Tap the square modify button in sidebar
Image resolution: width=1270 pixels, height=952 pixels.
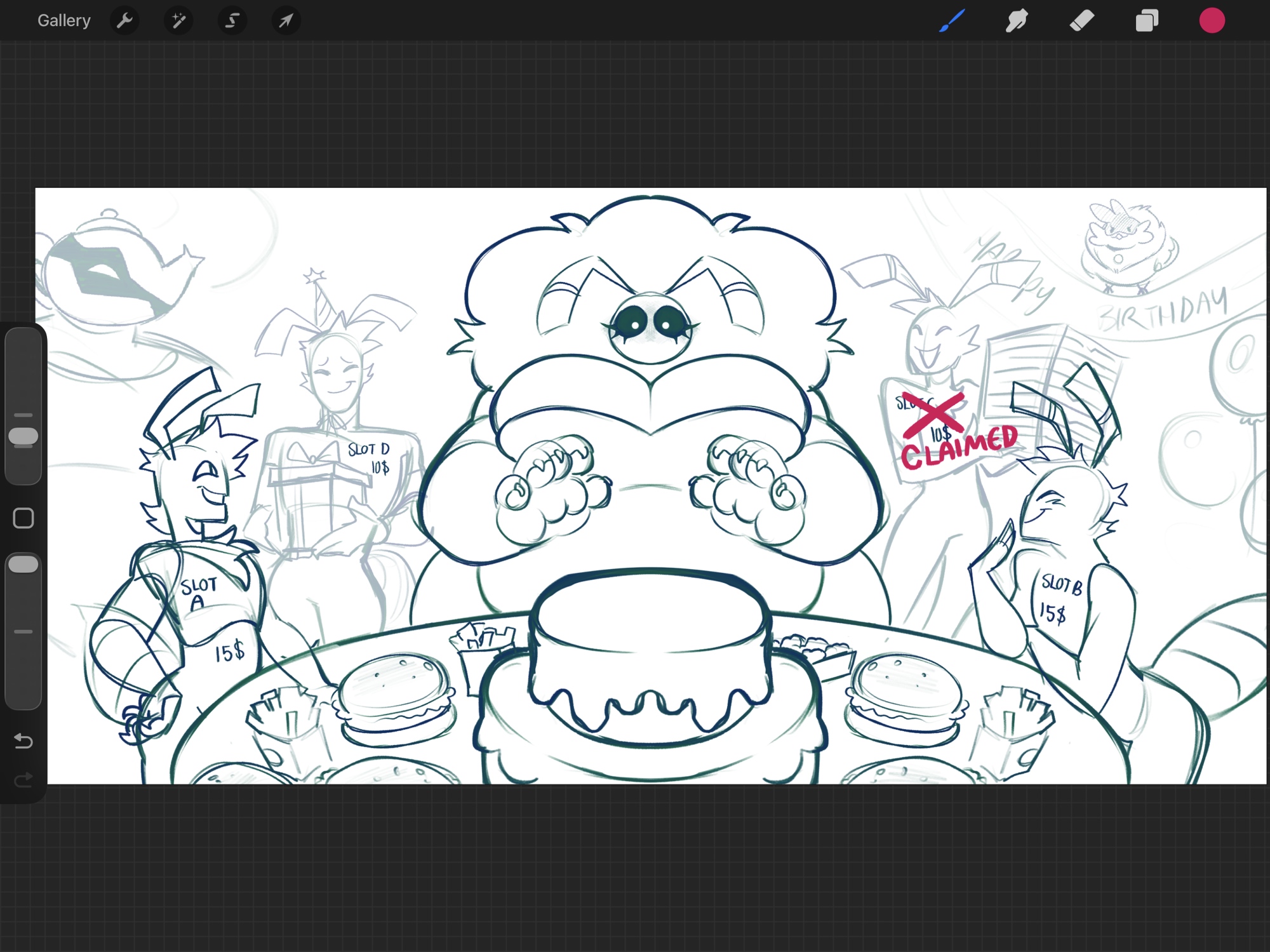coord(23,518)
